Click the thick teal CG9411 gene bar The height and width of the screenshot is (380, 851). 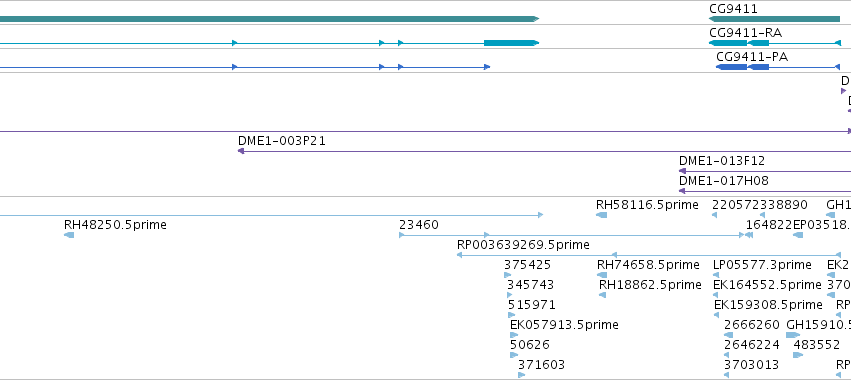coord(774,19)
